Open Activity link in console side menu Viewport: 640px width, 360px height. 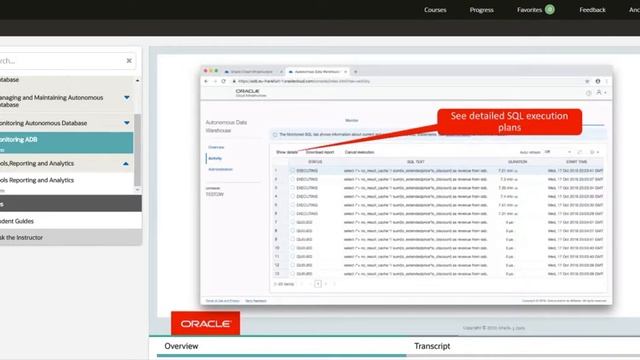215,158
